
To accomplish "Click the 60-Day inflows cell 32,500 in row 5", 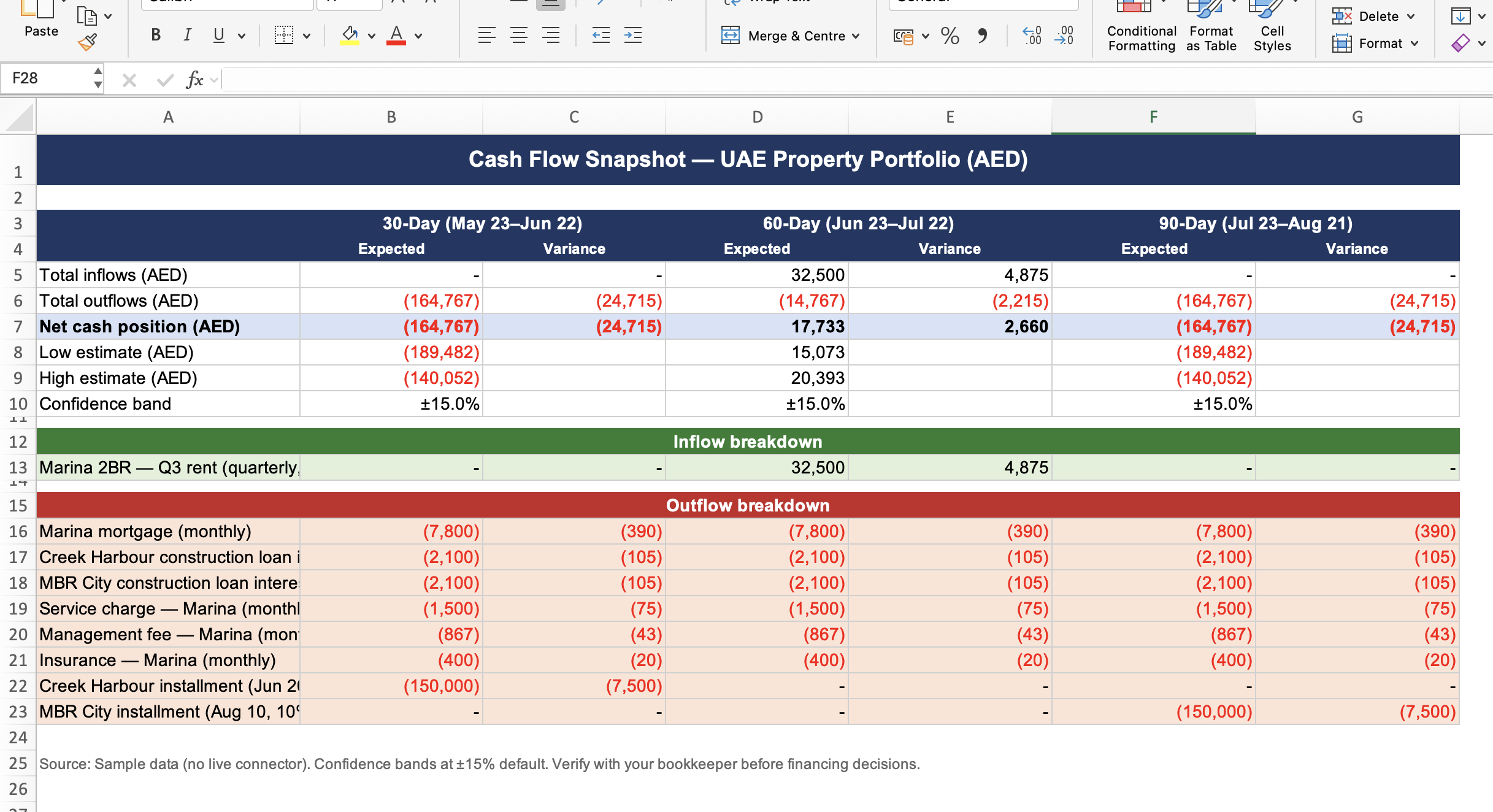I will click(758, 275).
